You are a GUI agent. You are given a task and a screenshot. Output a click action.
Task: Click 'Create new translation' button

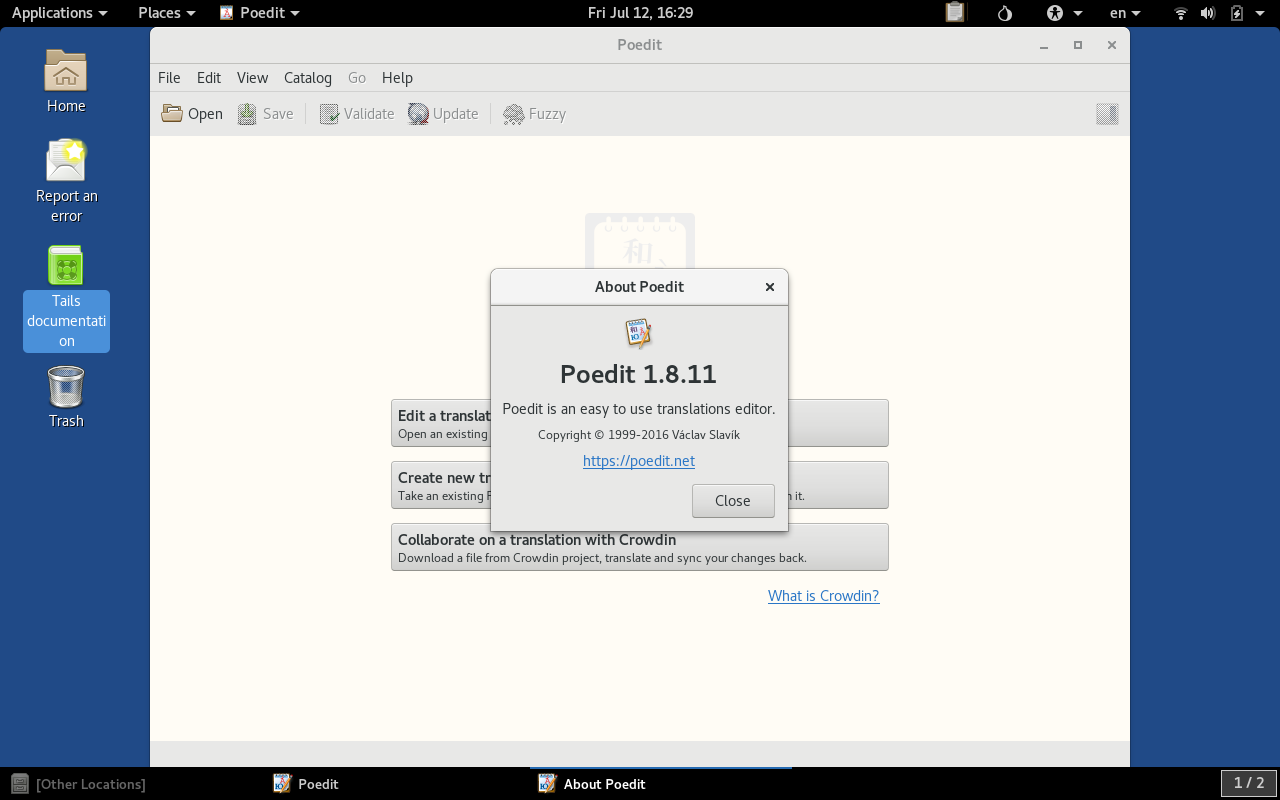640,485
